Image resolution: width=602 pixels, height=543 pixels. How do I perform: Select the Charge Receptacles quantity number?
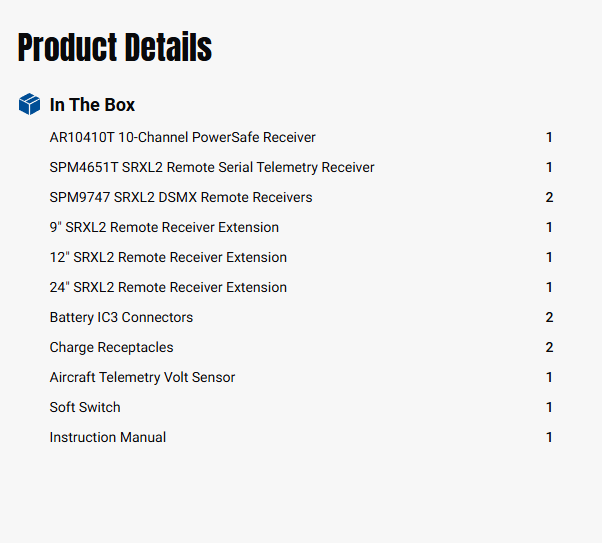tap(549, 347)
